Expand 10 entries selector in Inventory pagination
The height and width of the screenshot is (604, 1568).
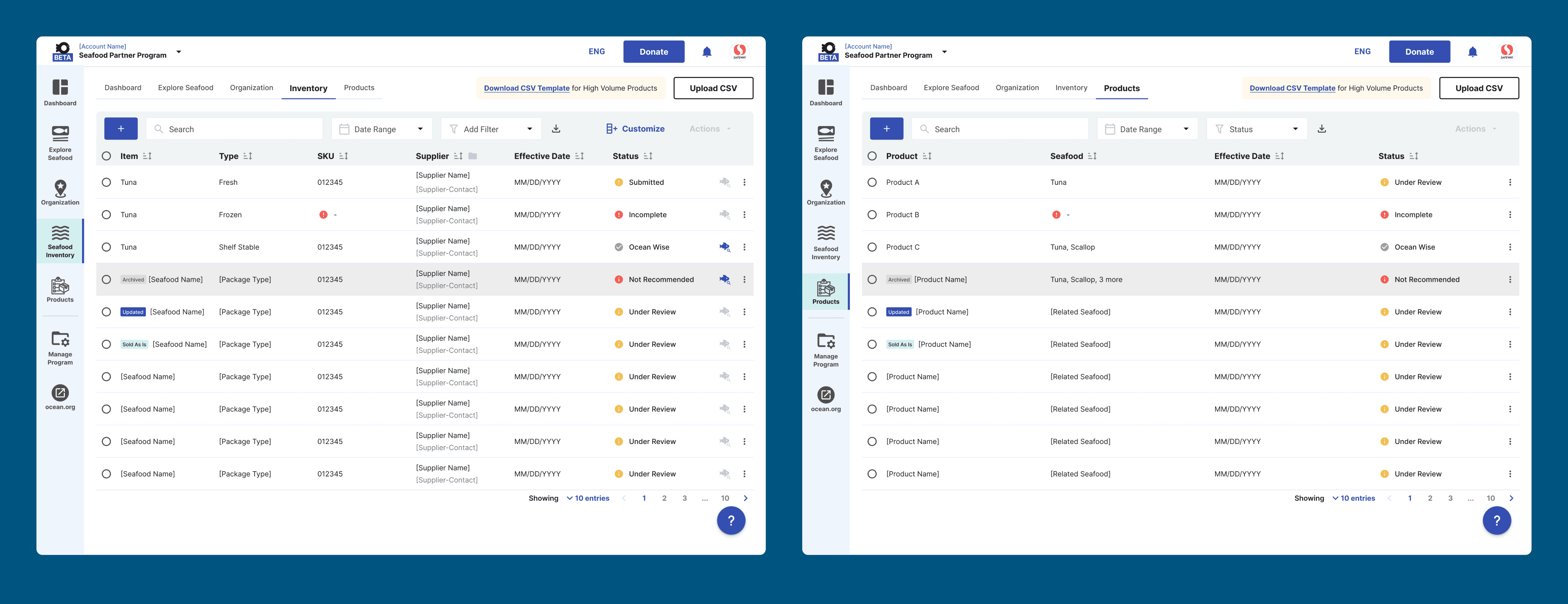(x=587, y=498)
